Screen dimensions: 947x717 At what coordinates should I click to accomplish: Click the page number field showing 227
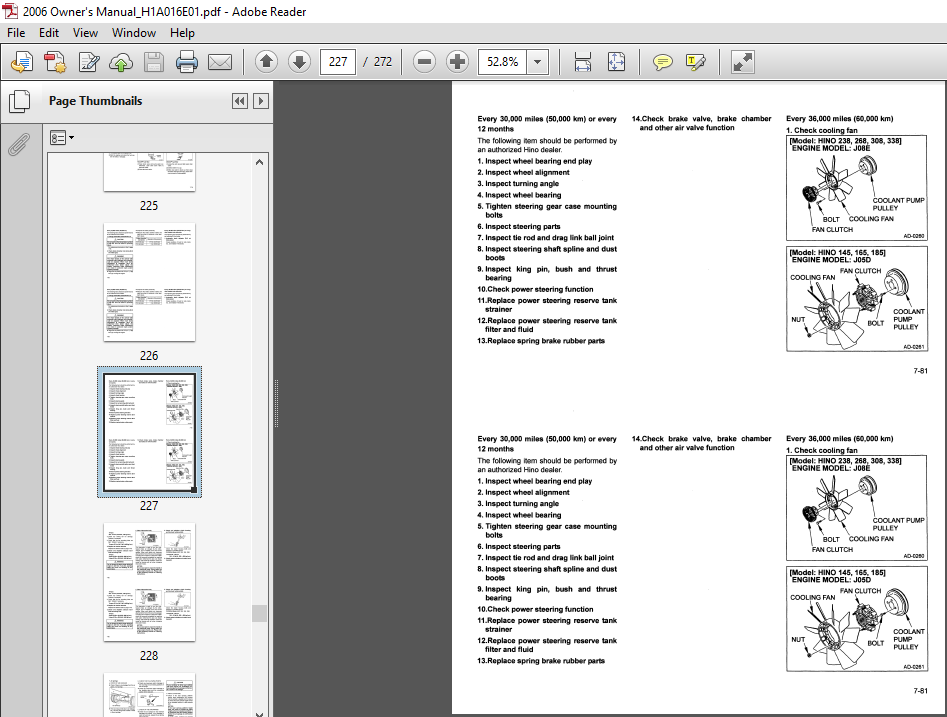[x=338, y=62]
